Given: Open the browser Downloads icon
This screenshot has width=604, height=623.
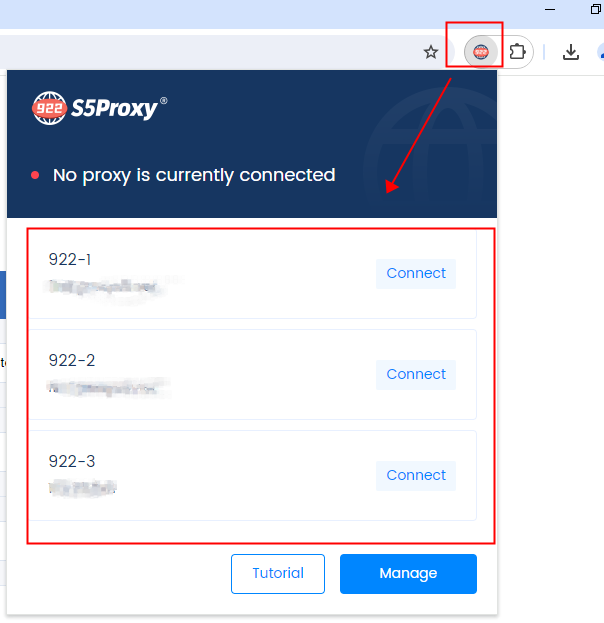Looking at the screenshot, I should pos(571,52).
